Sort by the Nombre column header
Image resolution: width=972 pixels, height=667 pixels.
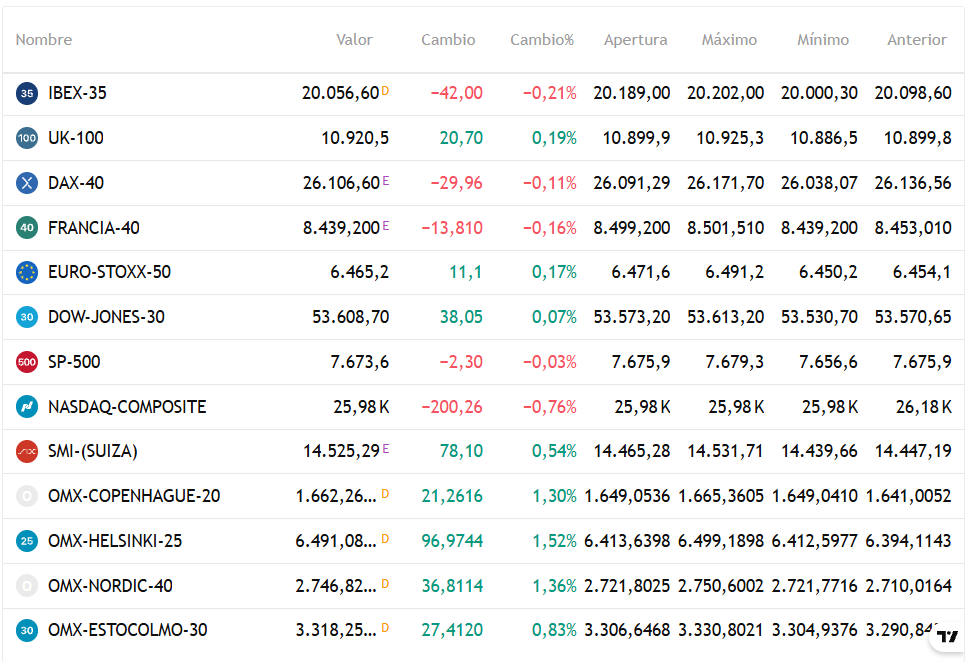(x=43, y=40)
